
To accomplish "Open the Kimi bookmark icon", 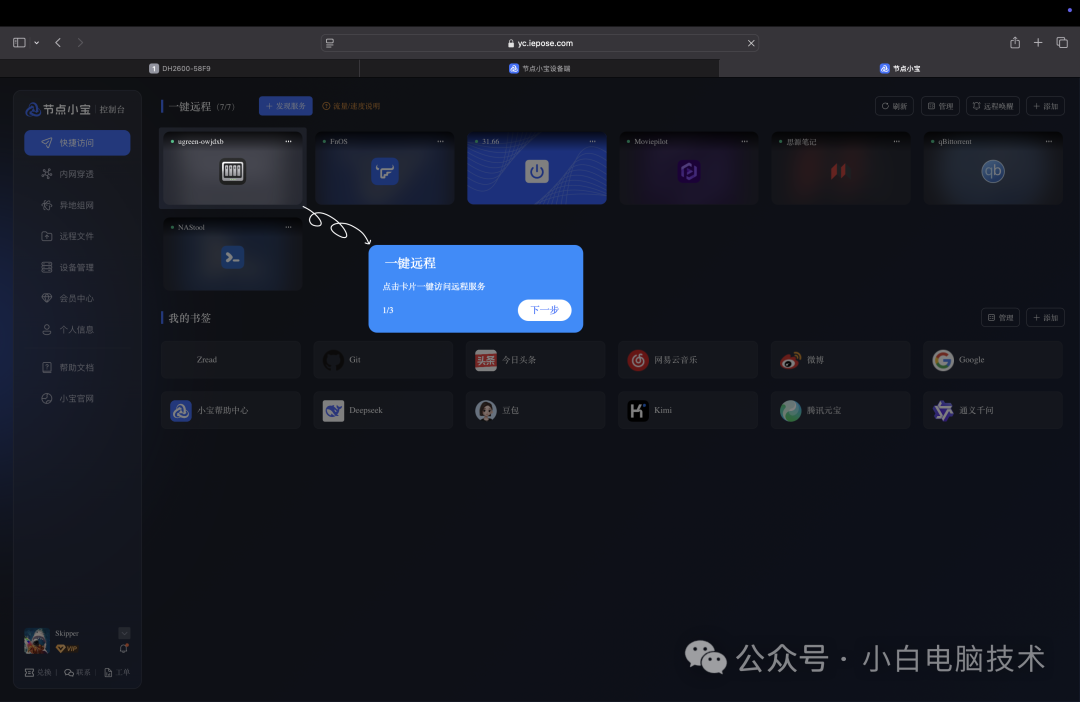I will (x=638, y=411).
